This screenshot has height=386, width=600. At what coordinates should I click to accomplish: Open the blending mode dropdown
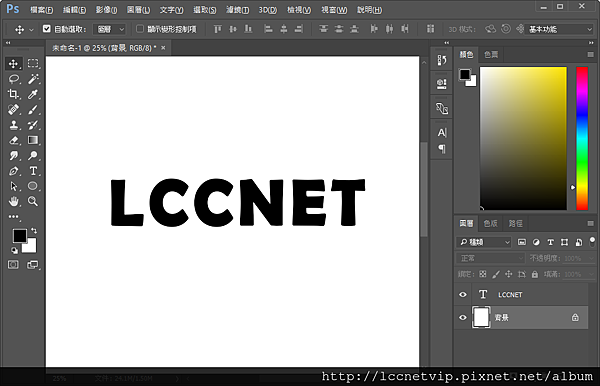coord(490,258)
